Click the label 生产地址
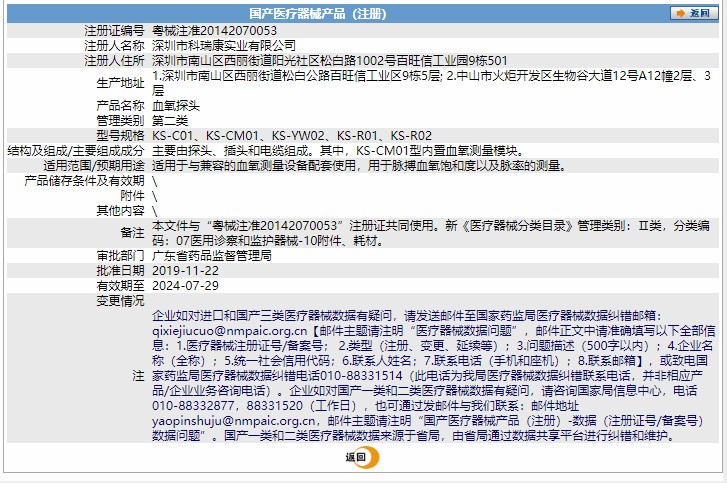 coord(120,83)
